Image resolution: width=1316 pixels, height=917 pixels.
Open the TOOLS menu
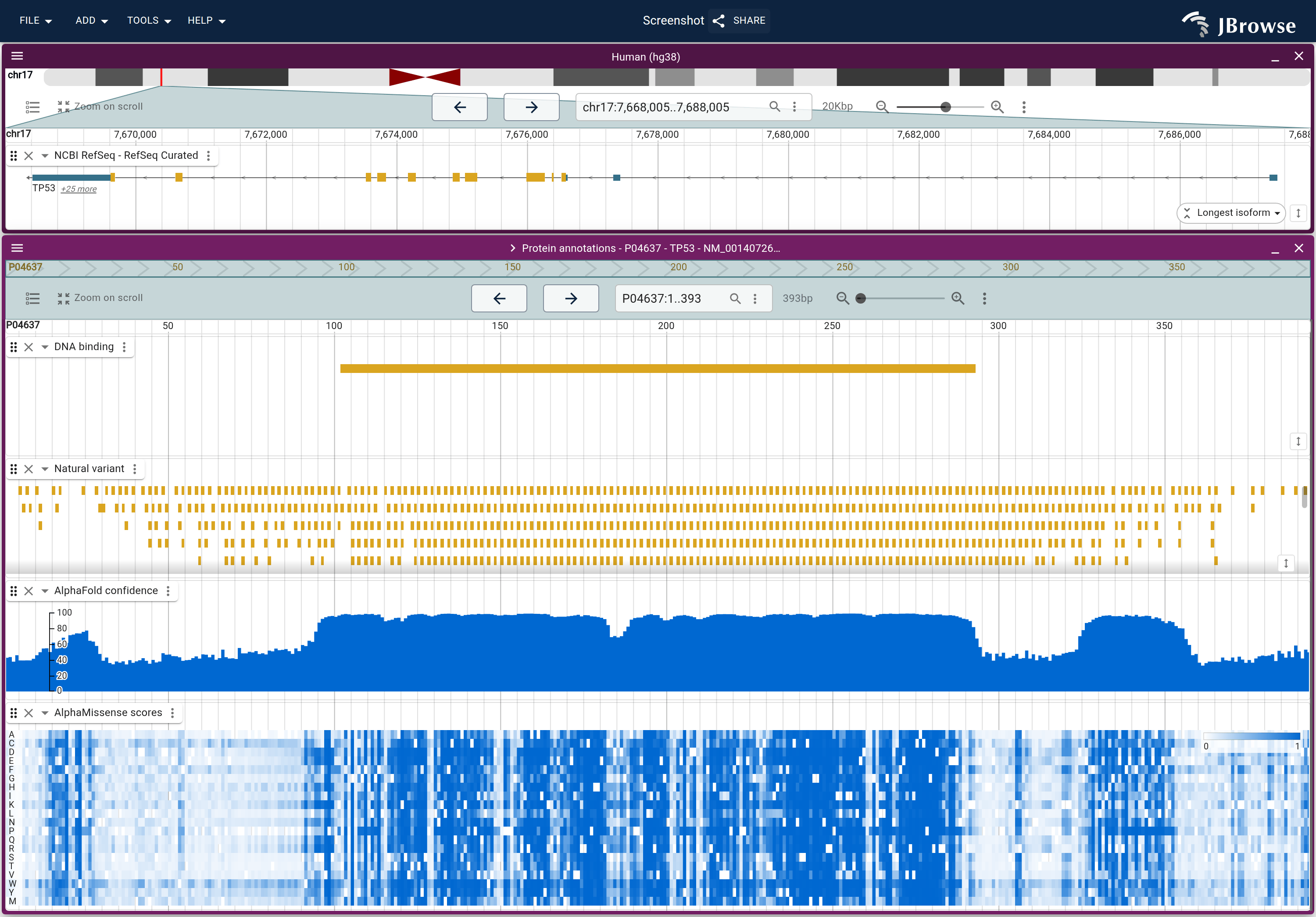coord(149,21)
